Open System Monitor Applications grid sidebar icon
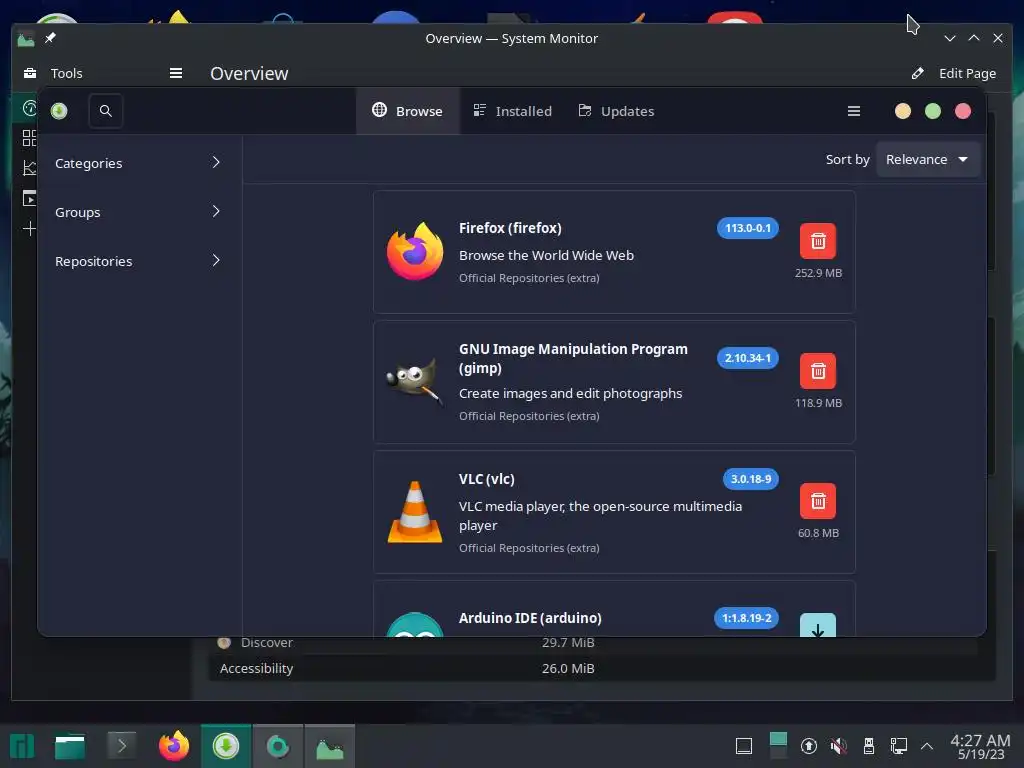The height and width of the screenshot is (768, 1024). [x=29, y=138]
